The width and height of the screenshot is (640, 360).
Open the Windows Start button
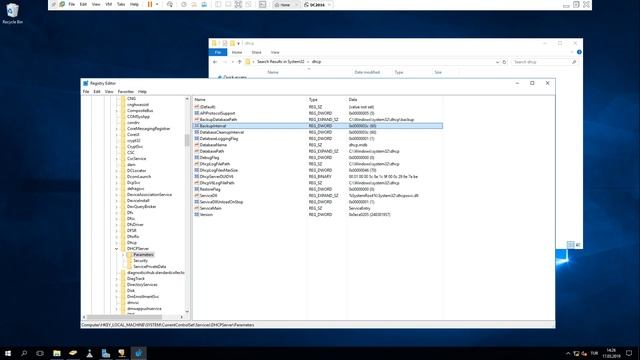pyautogui.click(x=8, y=353)
